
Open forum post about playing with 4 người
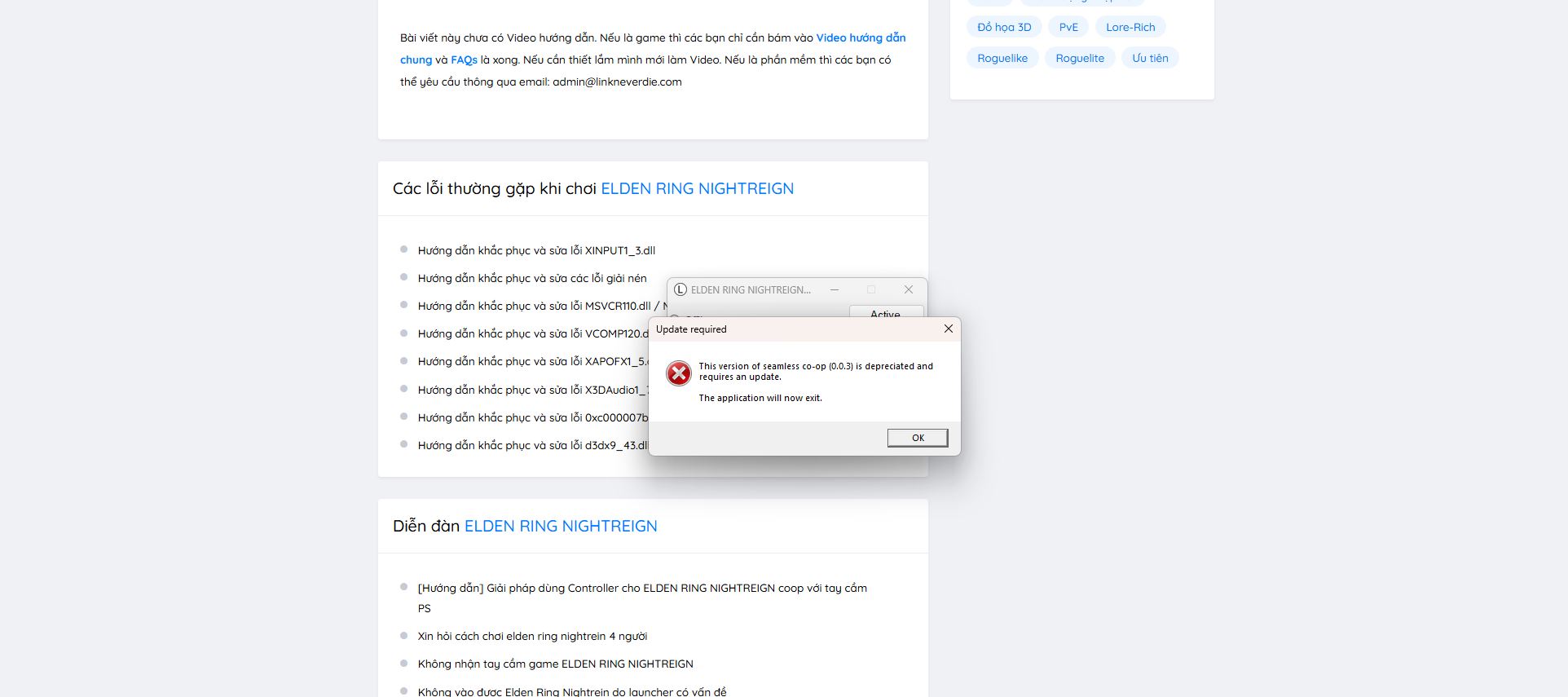[531, 636]
